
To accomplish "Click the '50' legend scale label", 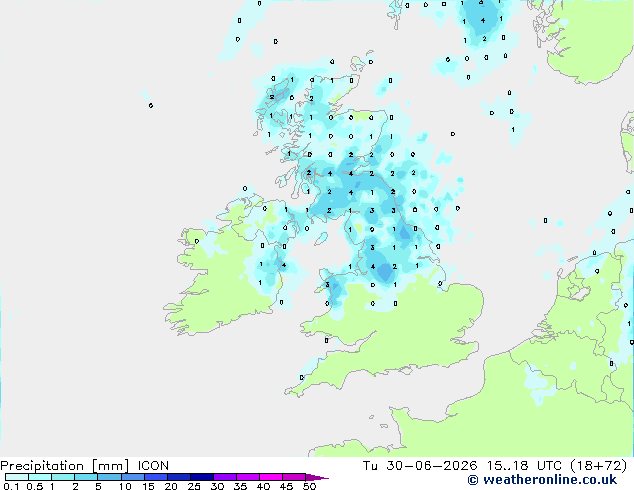I will click(309, 486).
